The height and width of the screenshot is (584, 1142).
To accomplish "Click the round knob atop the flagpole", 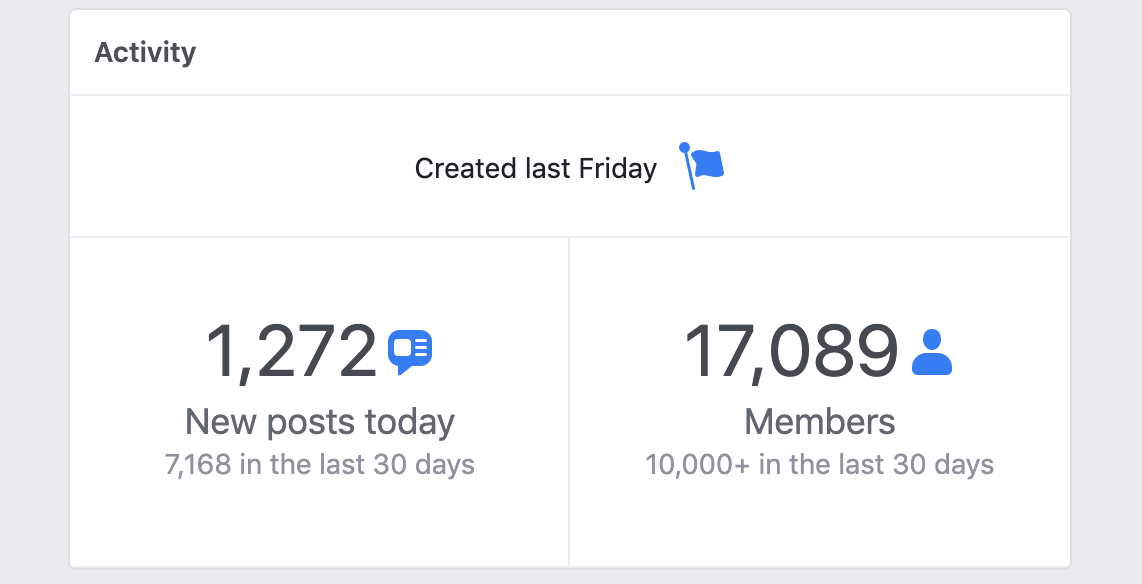I will pos(685,148).
